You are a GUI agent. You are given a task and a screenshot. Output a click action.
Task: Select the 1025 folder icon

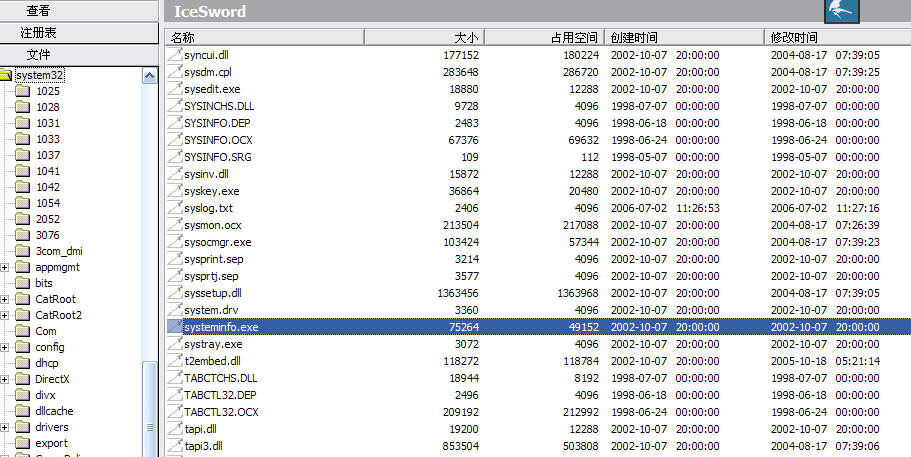tap(23, 91)
